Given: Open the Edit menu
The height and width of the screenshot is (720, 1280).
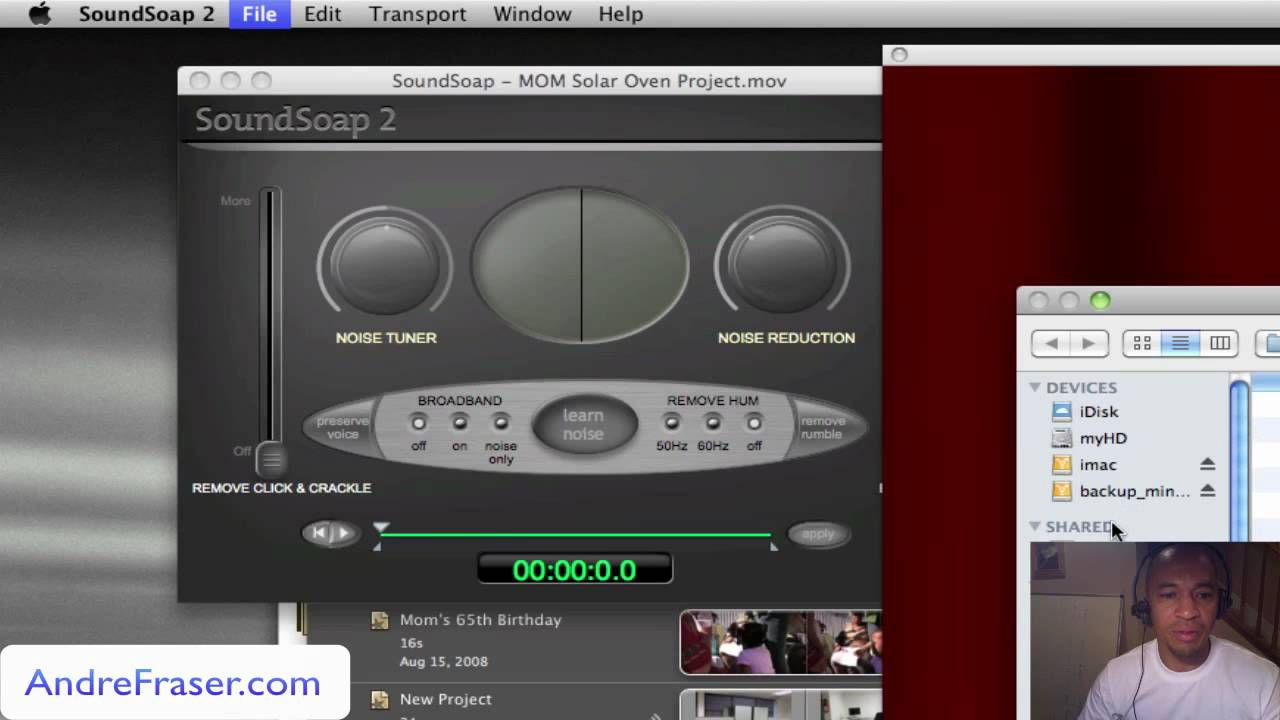Looking at the screenshot, I should click(x=322, y=14).
